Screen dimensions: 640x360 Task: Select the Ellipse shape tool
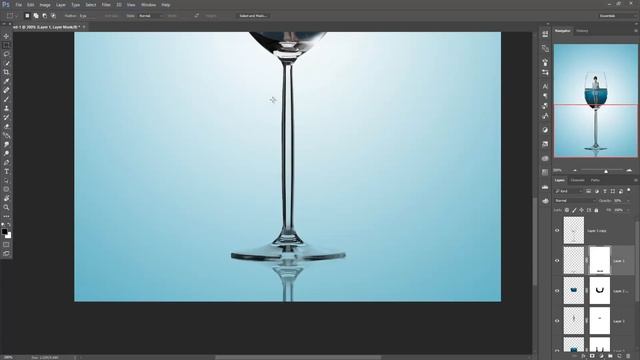[x=6, y=189]
